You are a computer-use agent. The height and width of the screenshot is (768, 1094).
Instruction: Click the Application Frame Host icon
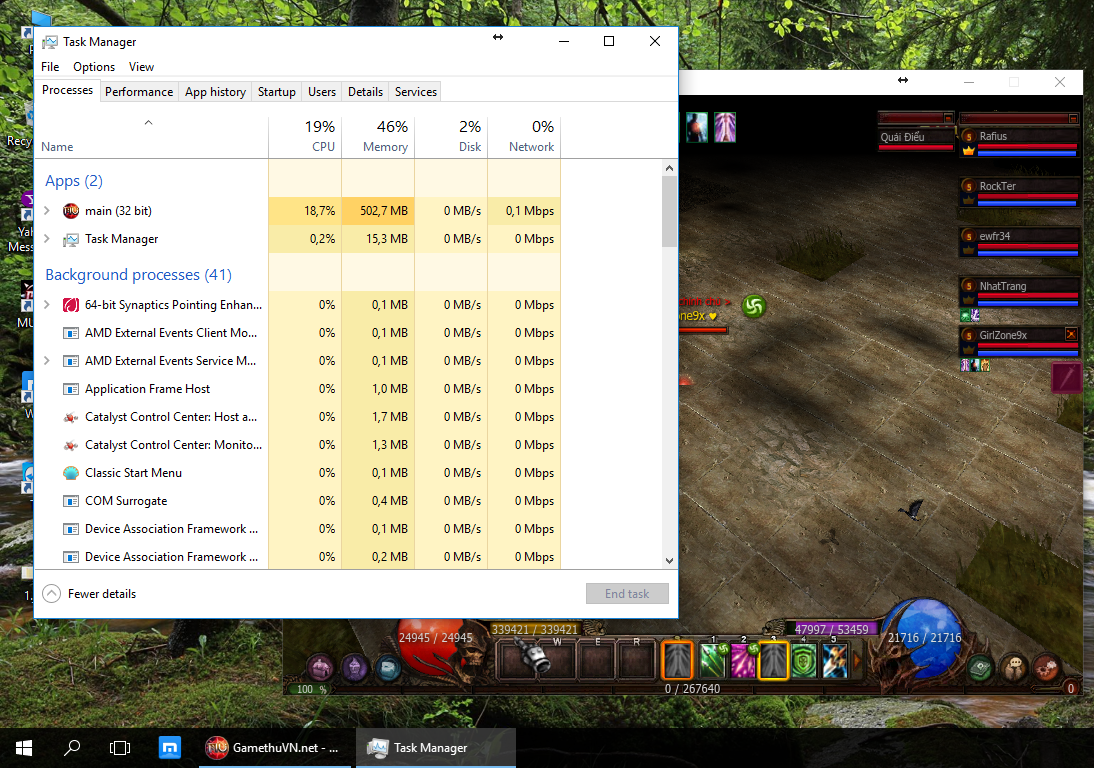point(71,389)
